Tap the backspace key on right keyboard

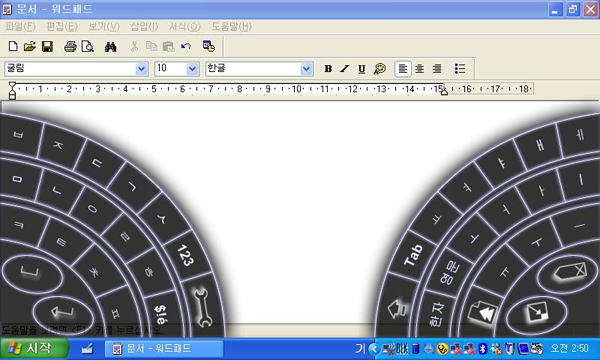[x=567, y=274]
